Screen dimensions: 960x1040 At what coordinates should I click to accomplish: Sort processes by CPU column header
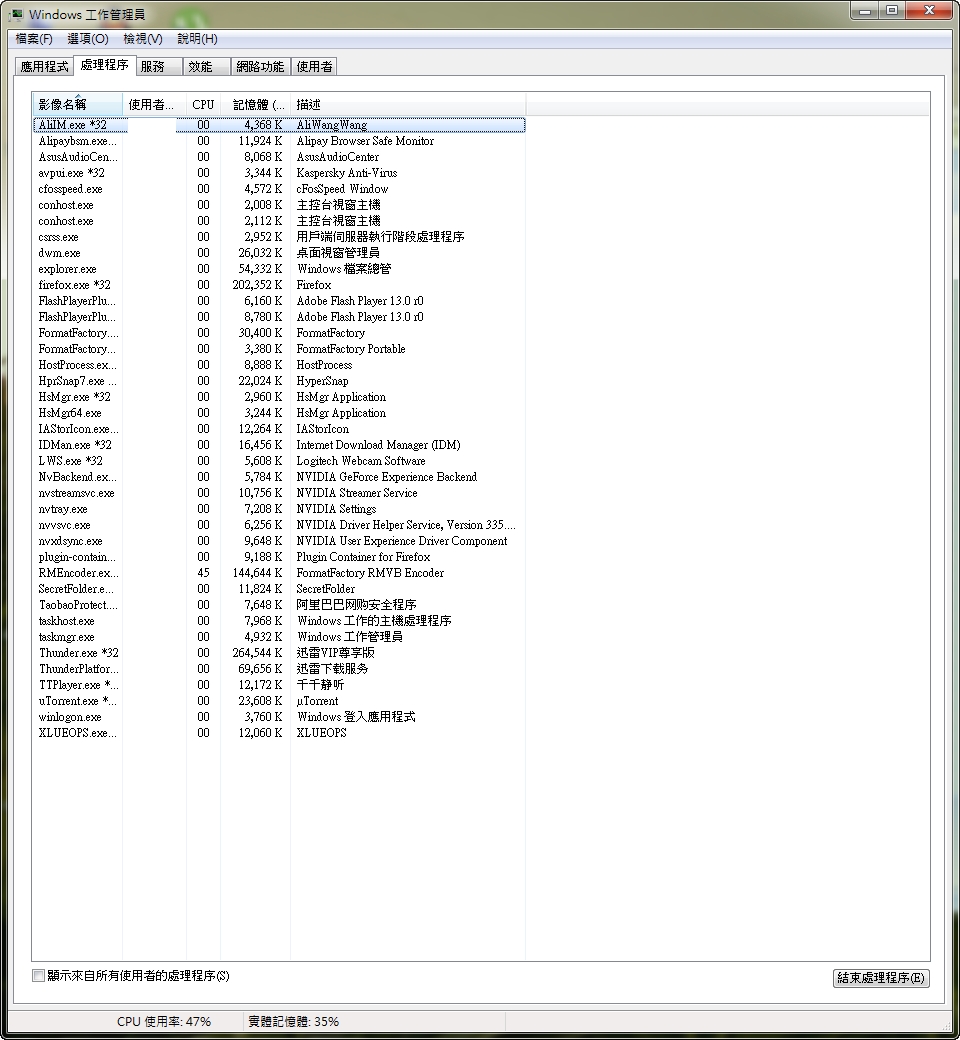click(x=203, y=105)
